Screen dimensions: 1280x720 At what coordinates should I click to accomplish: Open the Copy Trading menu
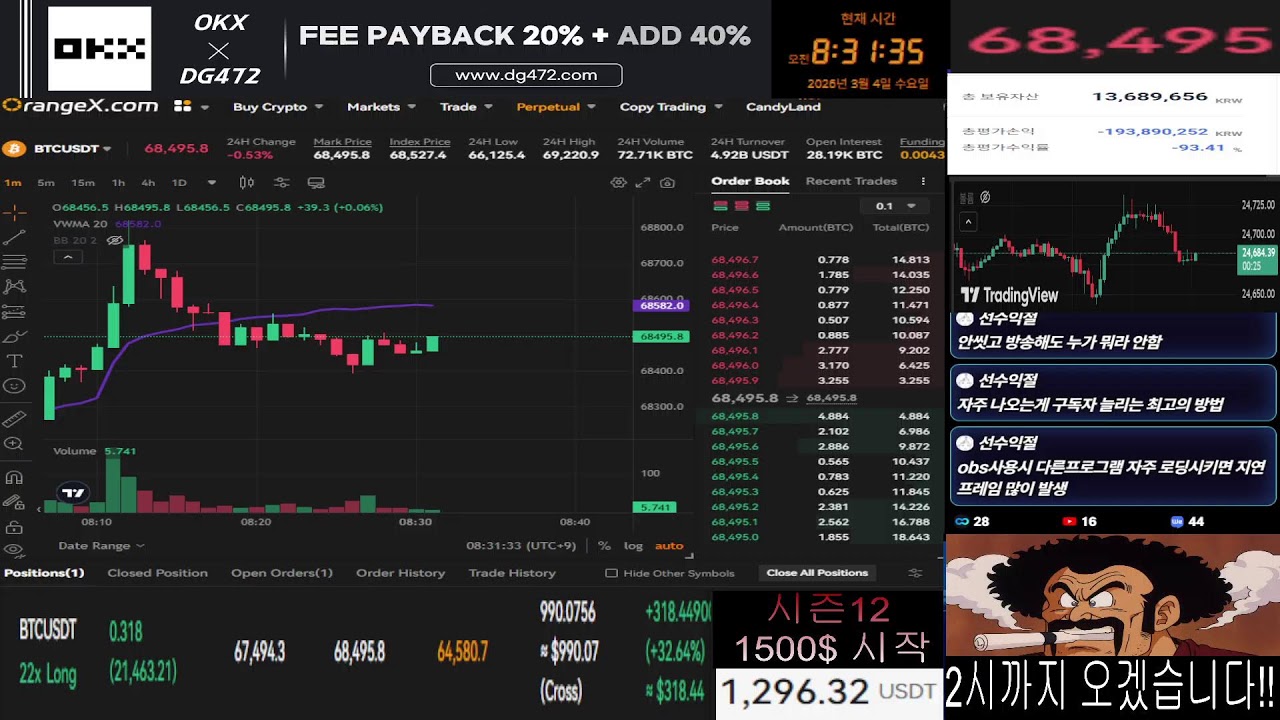point(669,107)
